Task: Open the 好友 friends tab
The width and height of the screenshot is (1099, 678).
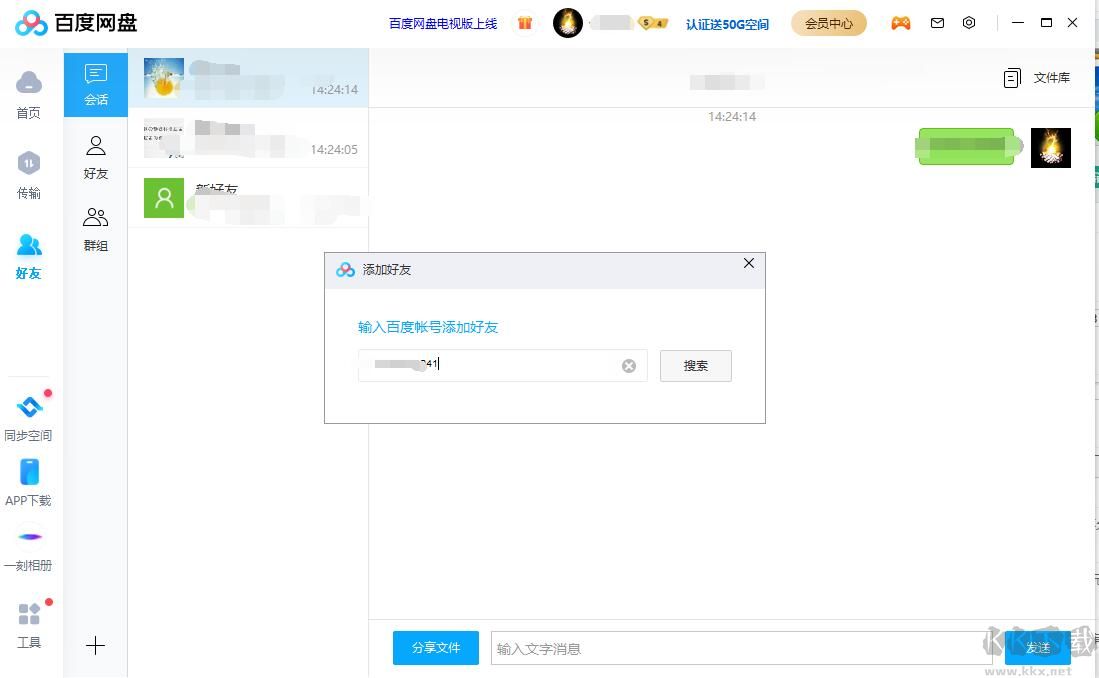Action: (95, 157)
